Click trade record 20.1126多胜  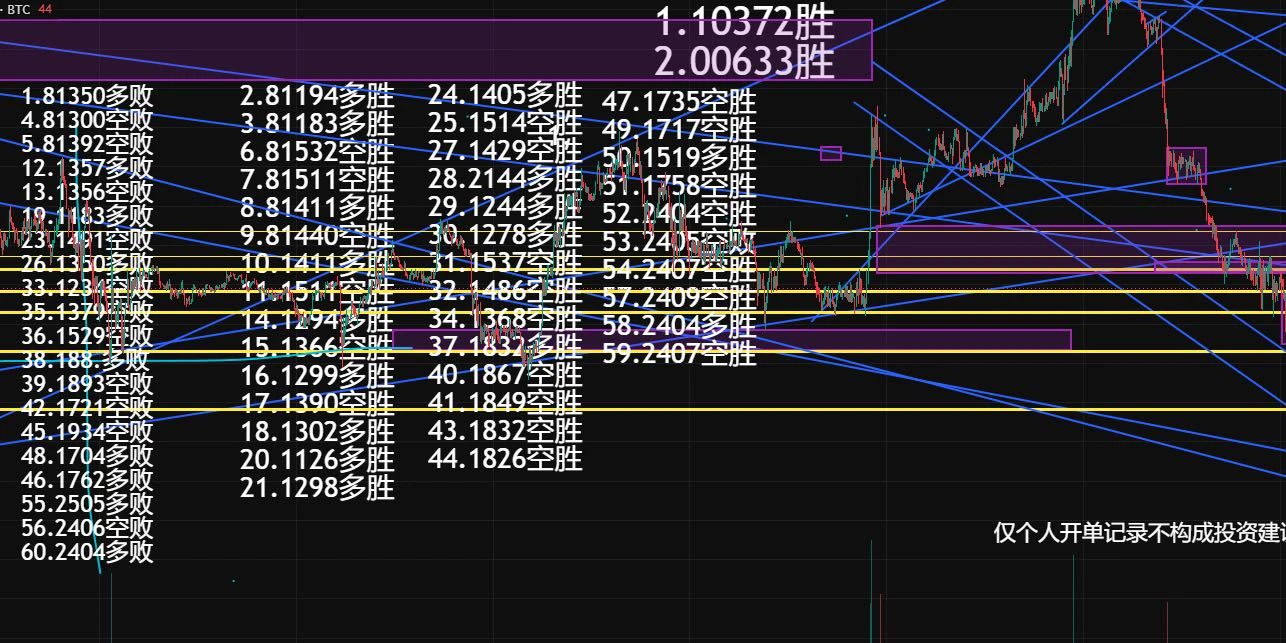coord(317,460)
